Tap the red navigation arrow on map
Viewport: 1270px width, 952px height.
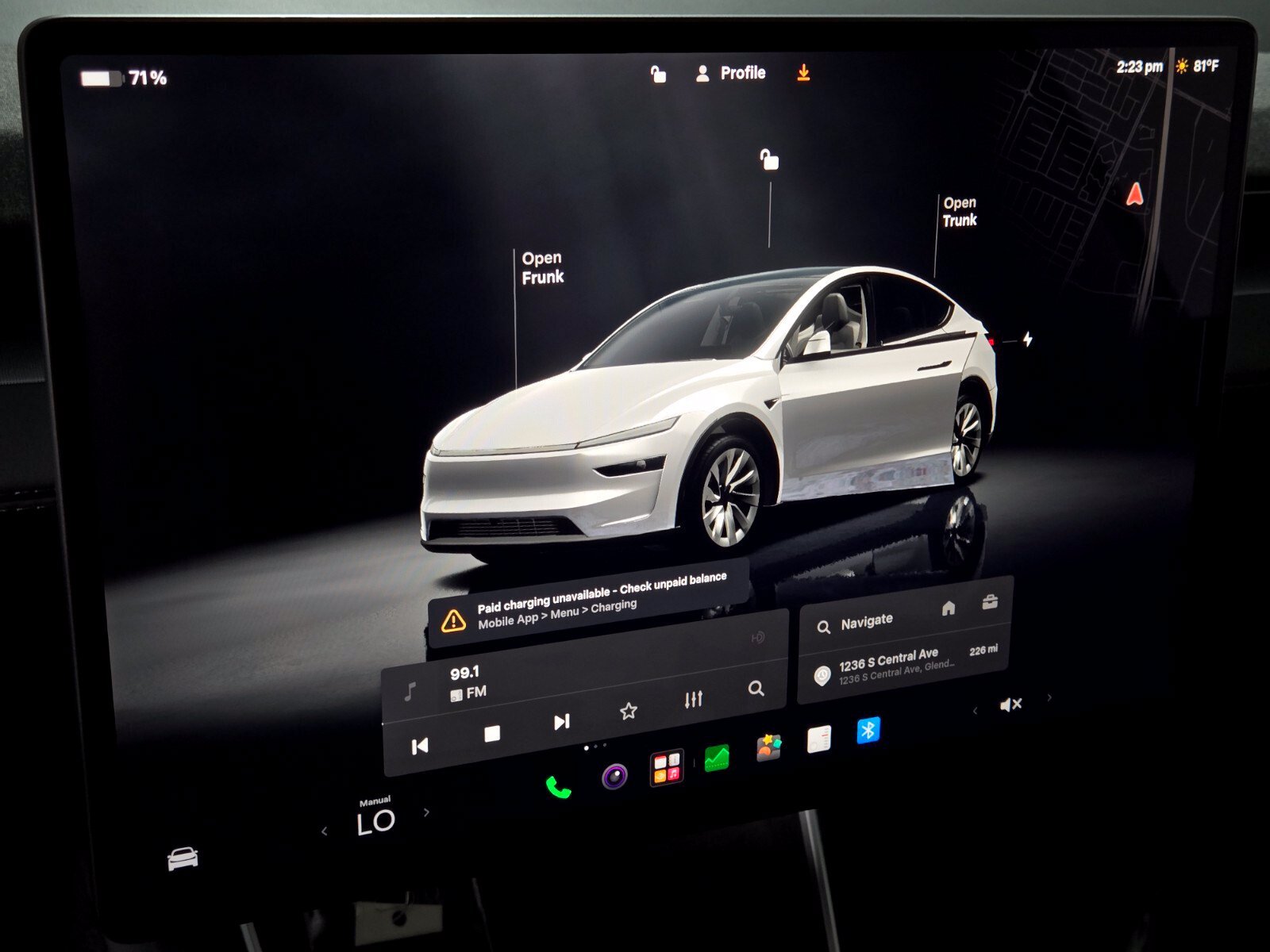(x=1135, y=194)
